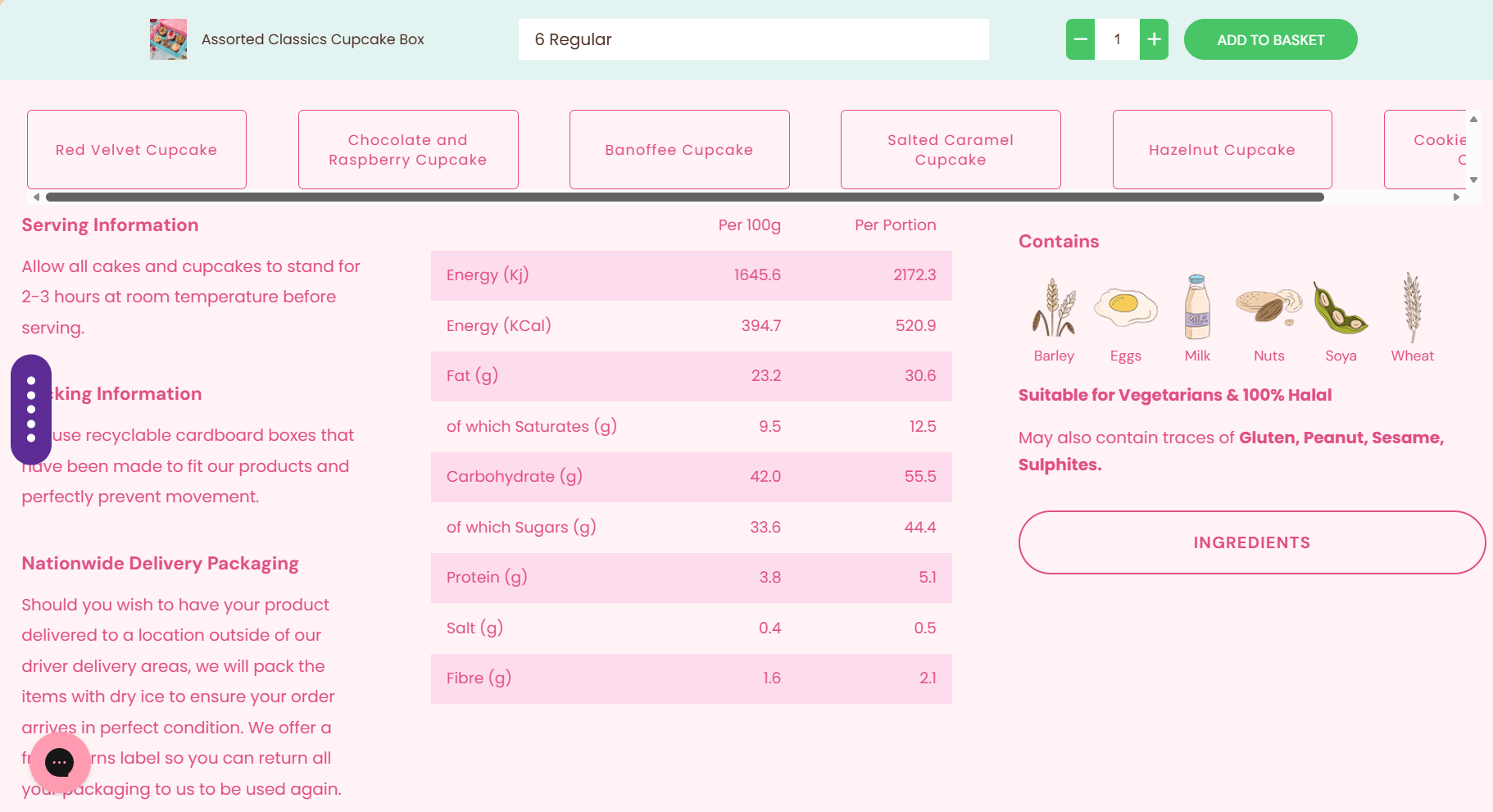
Task: Select the Chocolate and Raspberry Cupcake tab
Action: pos(408,150)
